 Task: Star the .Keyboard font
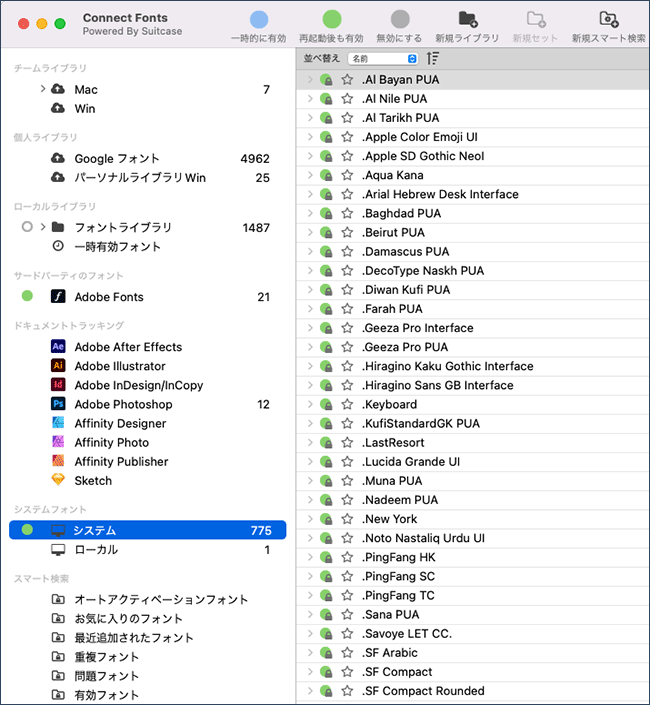coord(347,404)
